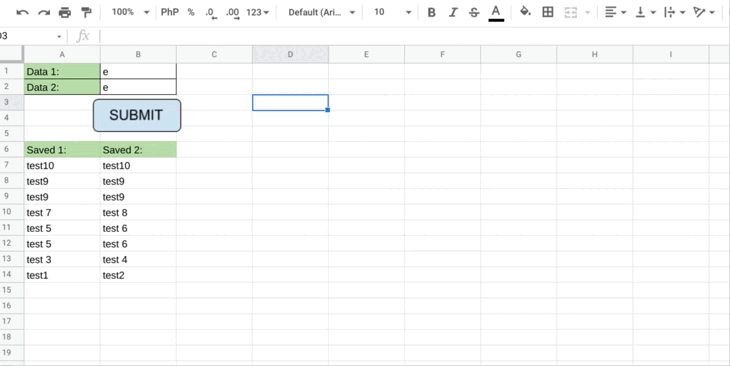Image resolution: width=730 pixels, height=366 pixels.
Task: Toggle italic formatting
Action: [x=453, y=13]
